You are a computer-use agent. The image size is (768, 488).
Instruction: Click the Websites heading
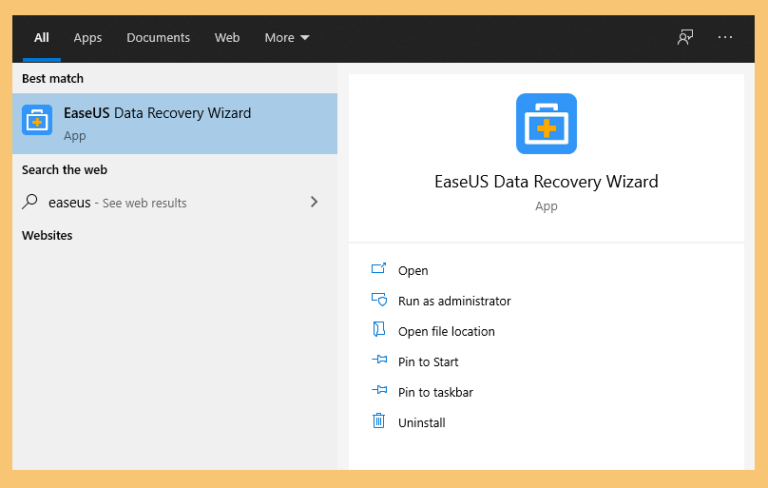(x=47, y=235)
